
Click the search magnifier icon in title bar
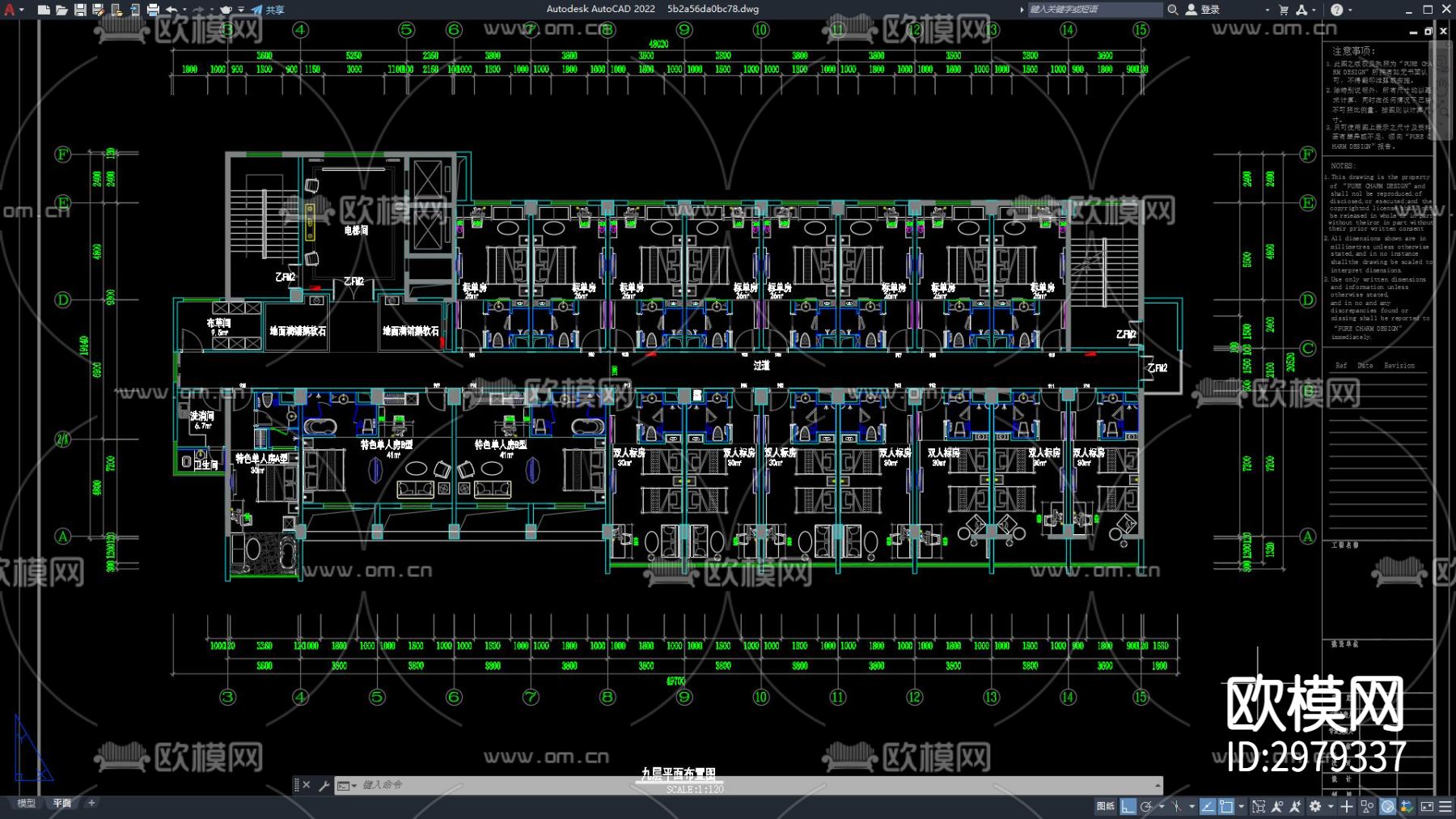[x=1172, y=10]
